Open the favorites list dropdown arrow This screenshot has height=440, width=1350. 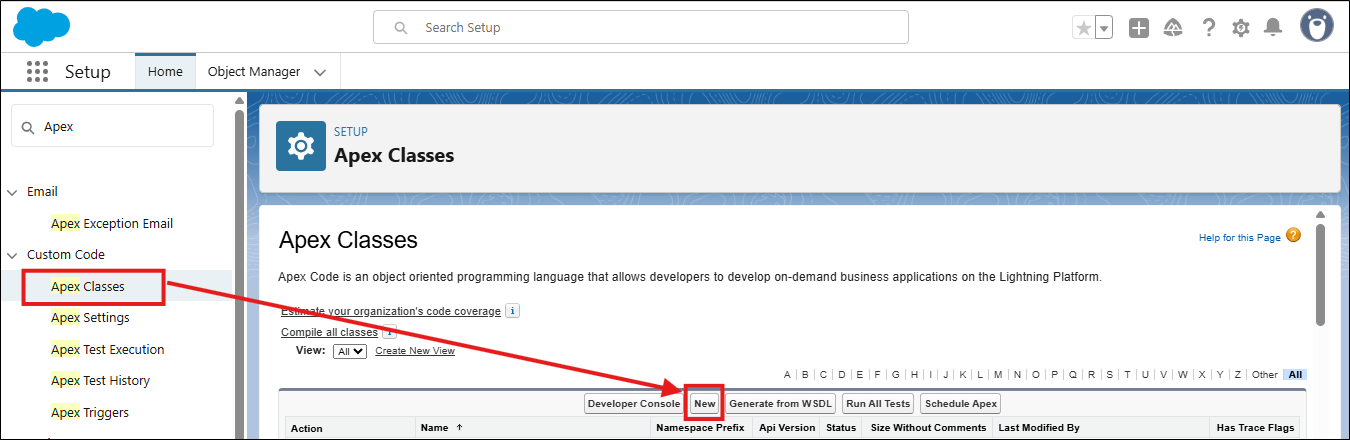pos(1104,28)
